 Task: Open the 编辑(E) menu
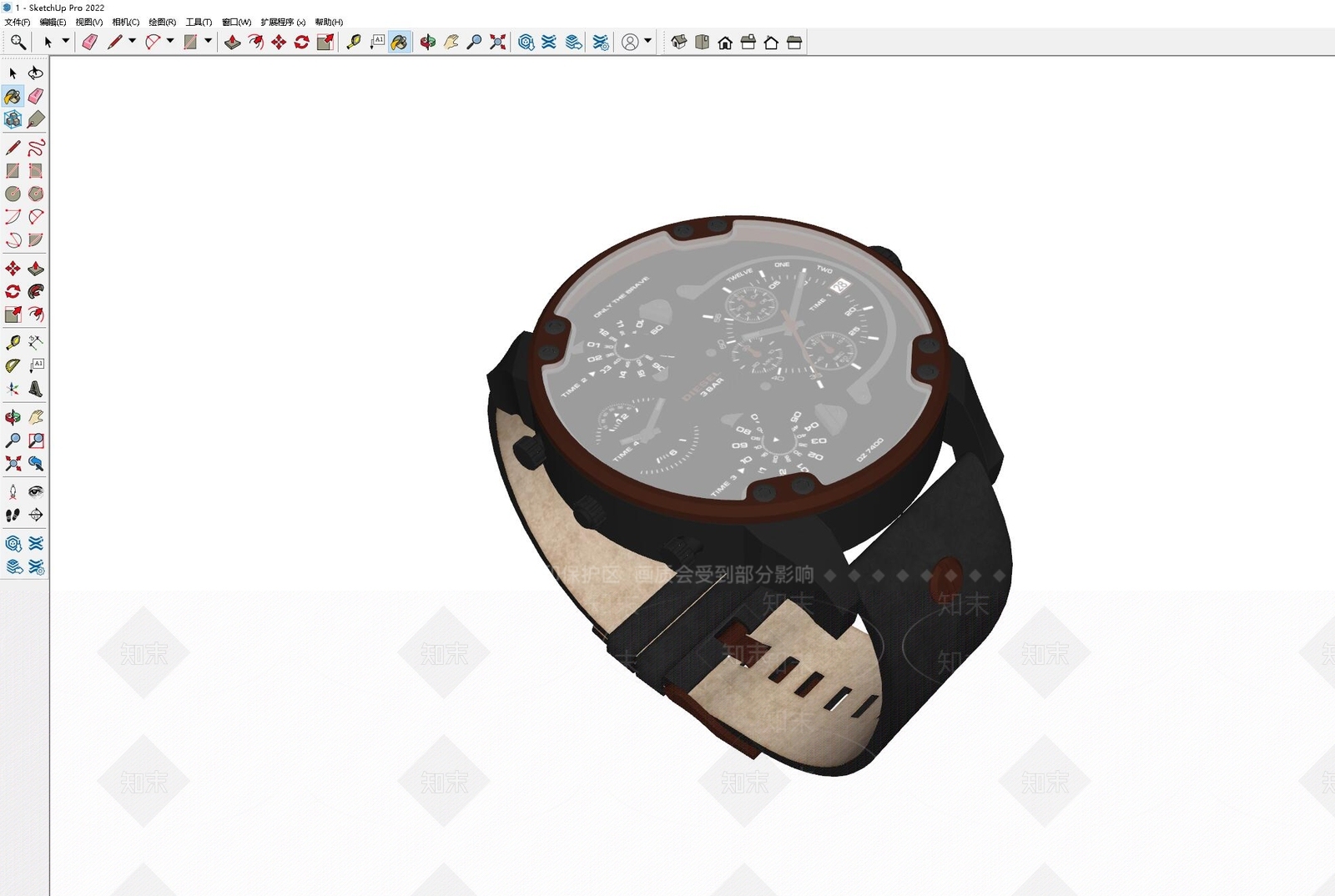coord(53,23)
